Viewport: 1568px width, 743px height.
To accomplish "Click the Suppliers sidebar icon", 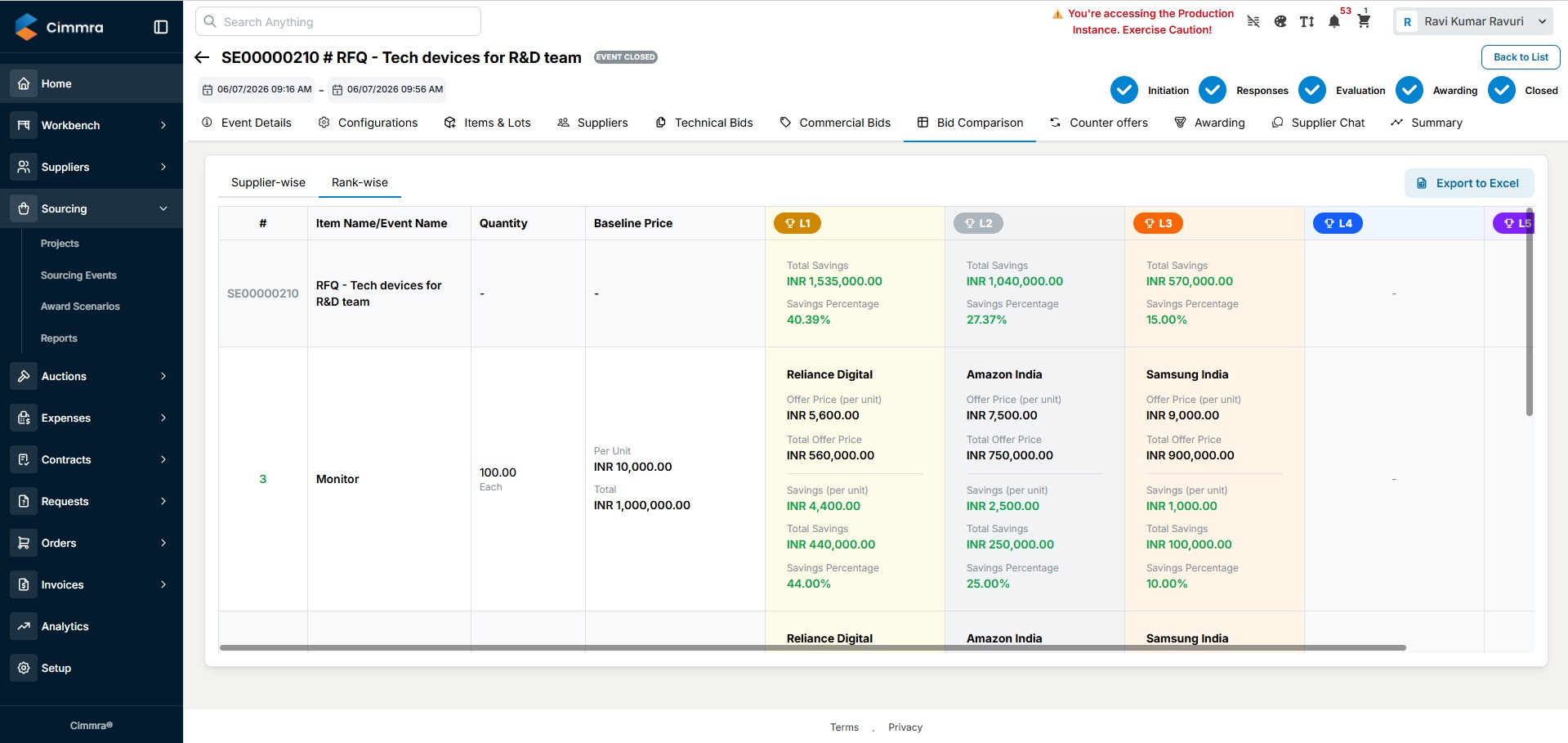I will [x=24, y=167].
